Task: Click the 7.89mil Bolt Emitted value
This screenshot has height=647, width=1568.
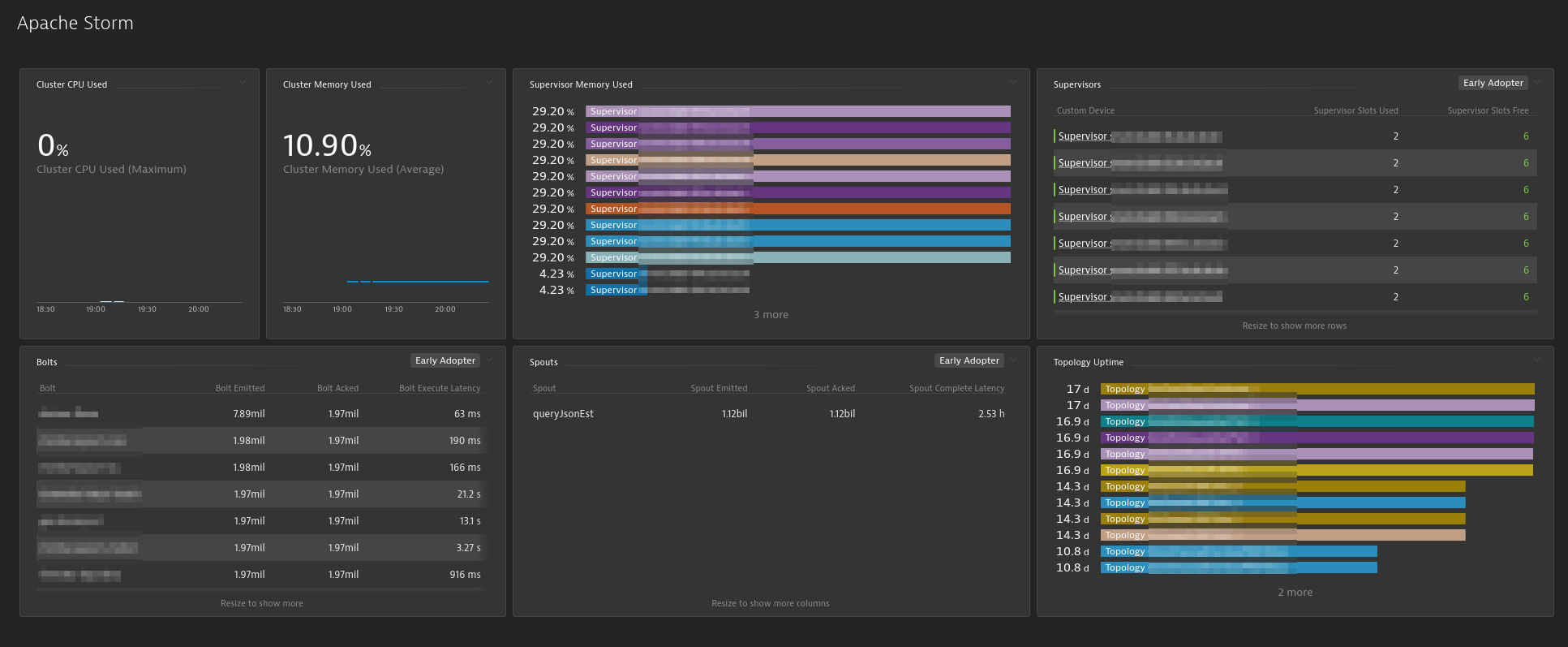Action: click(x=249, y=414)
